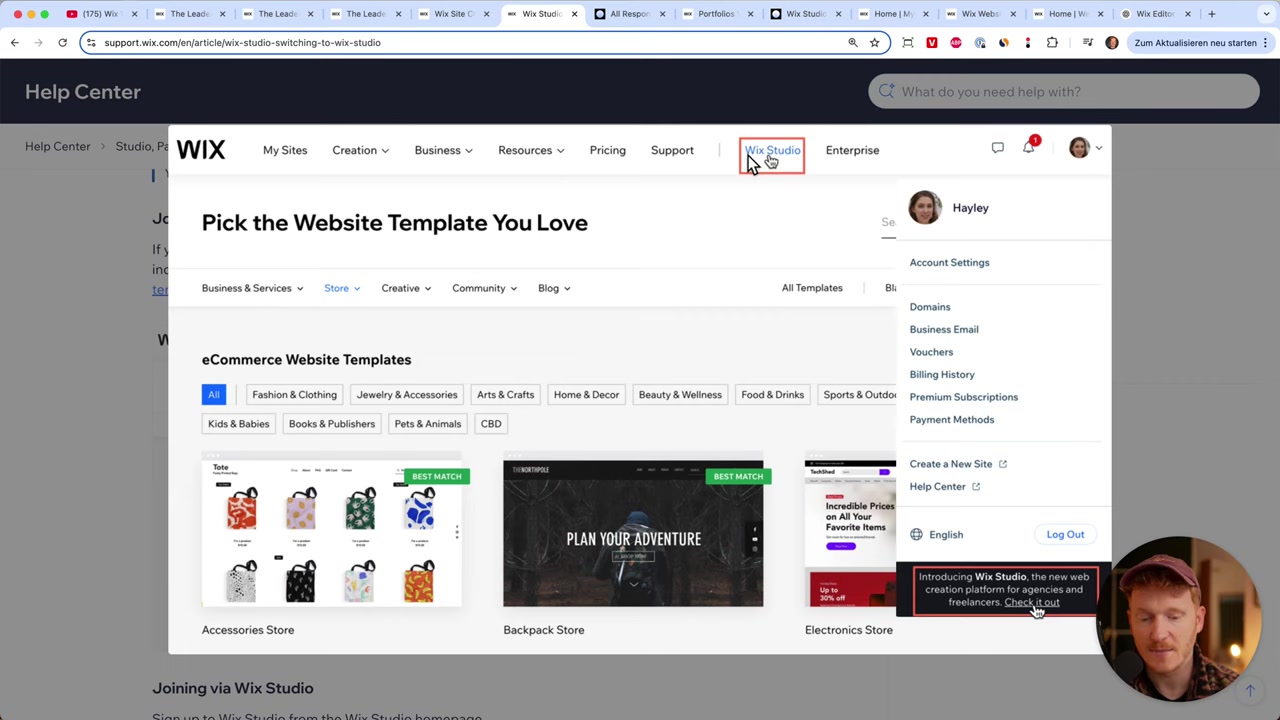This screenshot has width=1280, height=720.
Task: Filter by Food & Drinks
Action: (x=772, y=395)
